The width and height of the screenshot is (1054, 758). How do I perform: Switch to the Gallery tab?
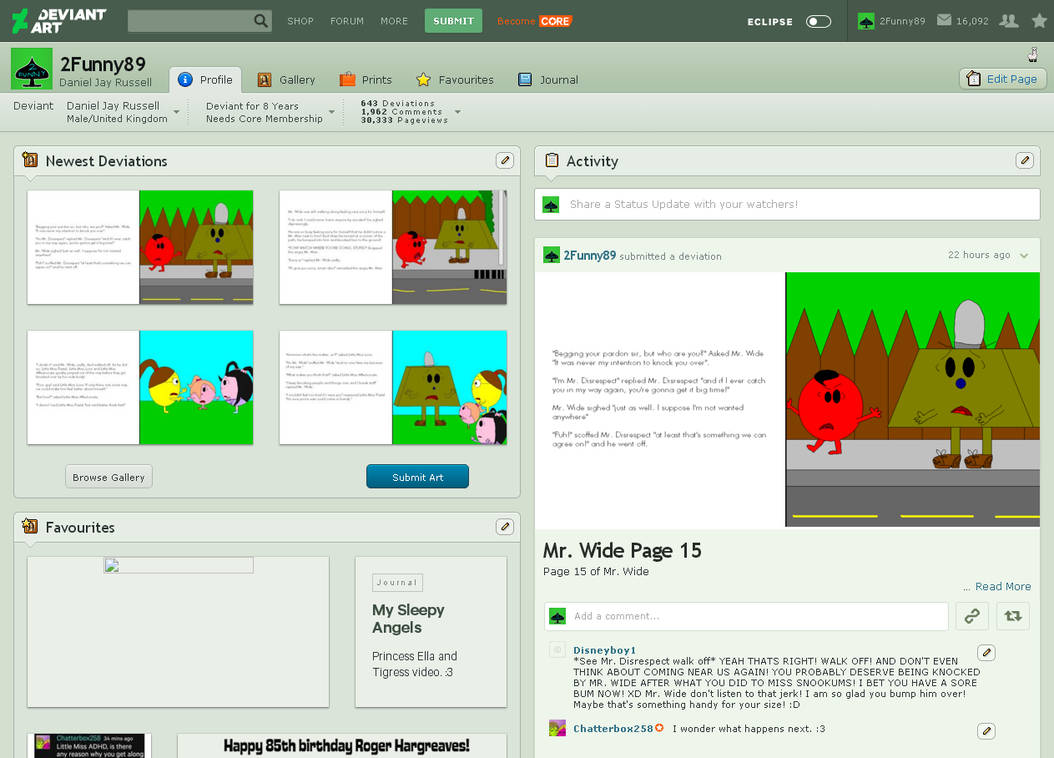286,80
